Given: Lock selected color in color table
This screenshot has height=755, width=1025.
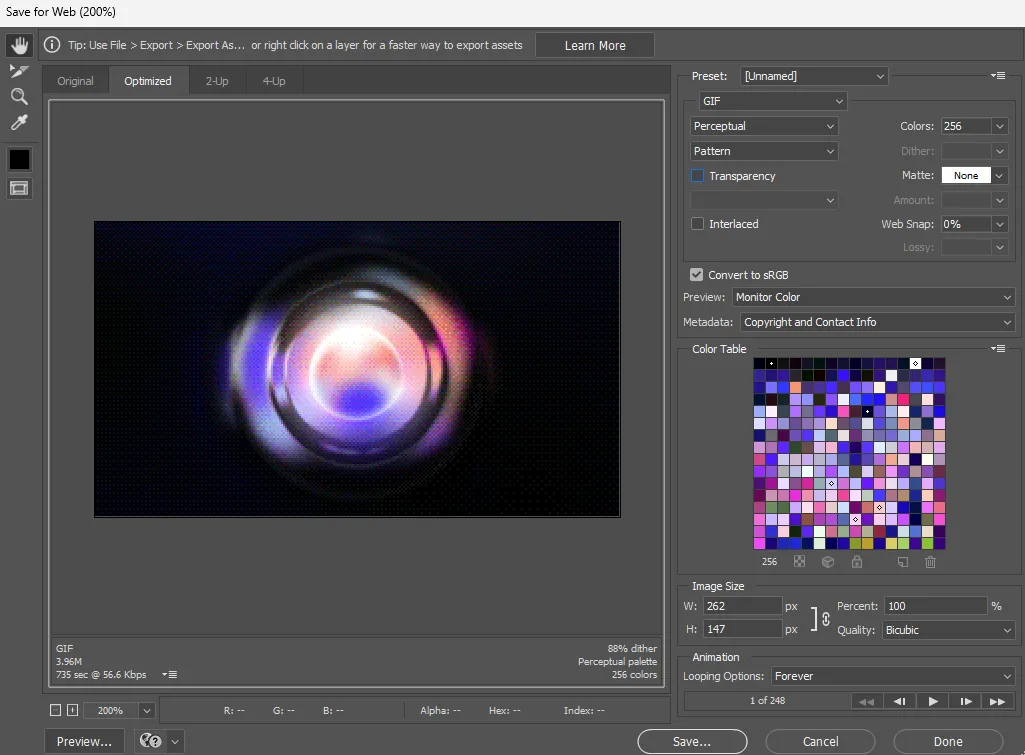Looking at the screenshot, I should [857, 562].
